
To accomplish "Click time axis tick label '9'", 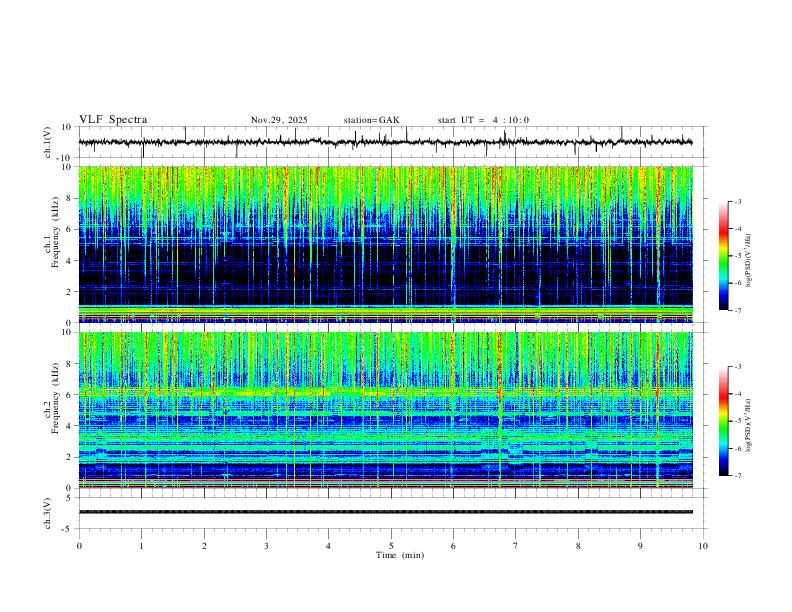I will click(x=640, y=546).
